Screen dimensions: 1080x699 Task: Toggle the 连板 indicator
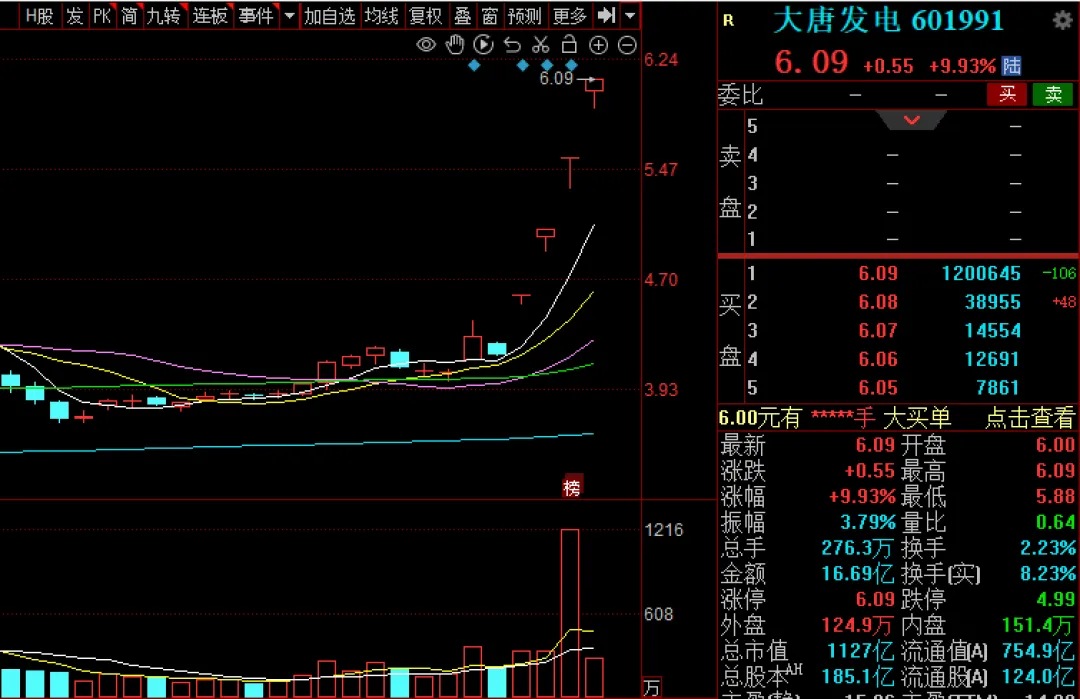(209, 16)
